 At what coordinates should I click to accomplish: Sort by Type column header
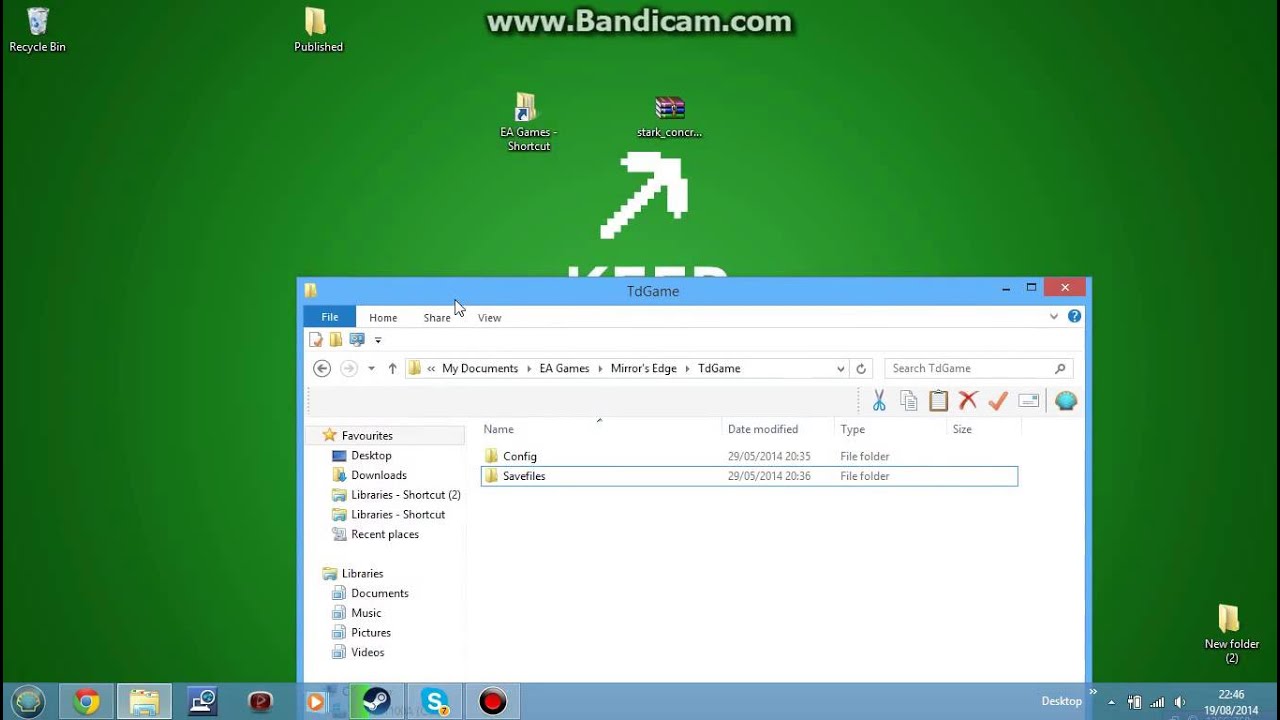[890, 429]
